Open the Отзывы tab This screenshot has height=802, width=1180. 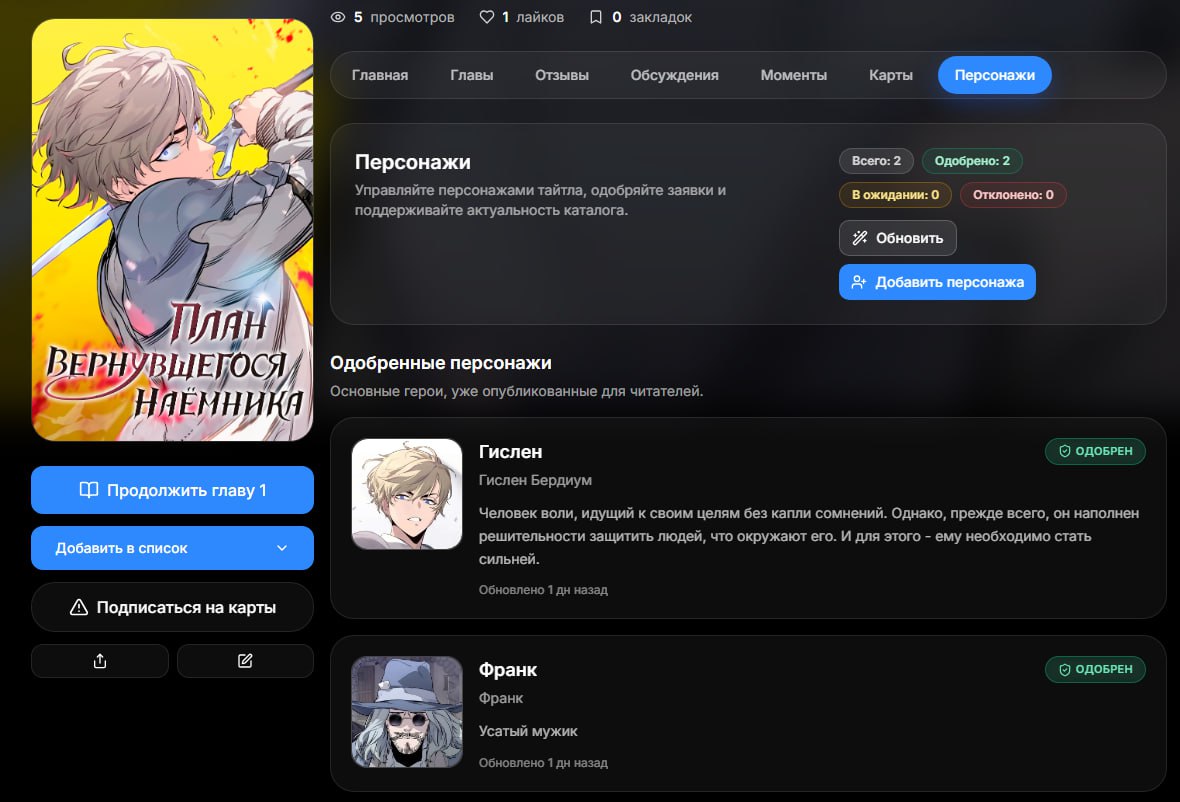[x=562, y=75]
